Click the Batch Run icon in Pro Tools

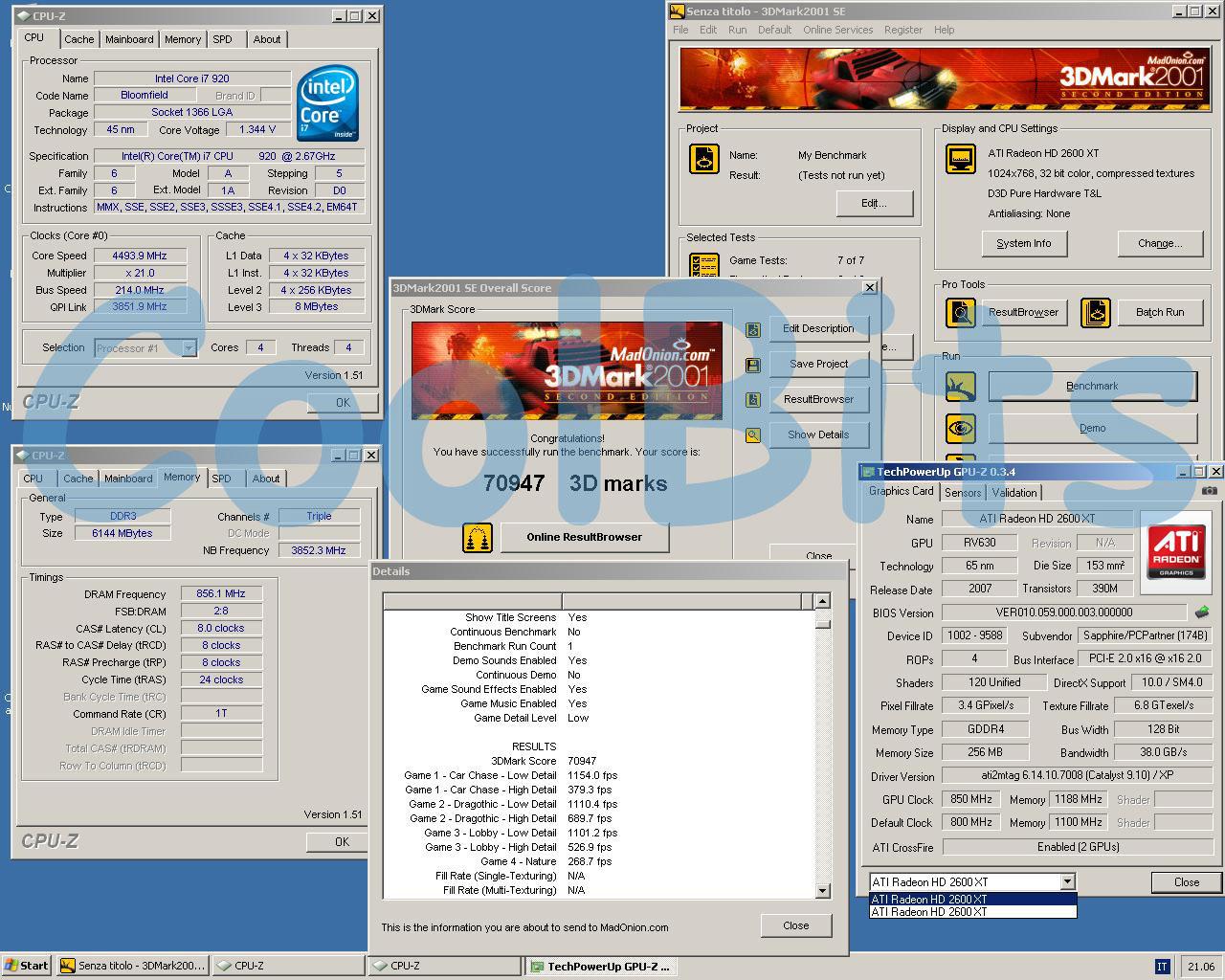1096,312
